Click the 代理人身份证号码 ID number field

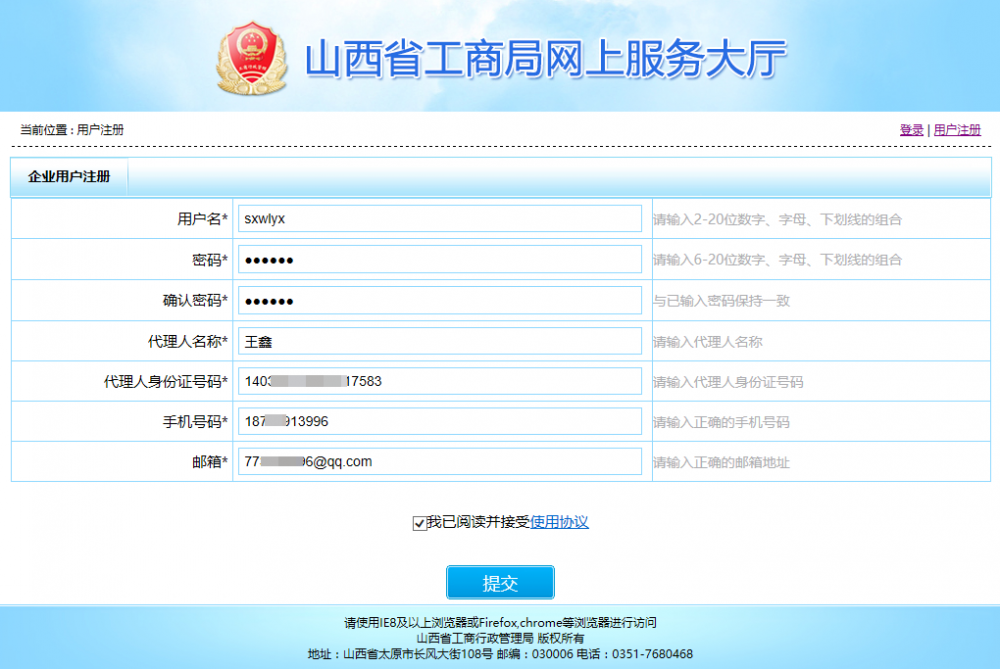(438, 381)
